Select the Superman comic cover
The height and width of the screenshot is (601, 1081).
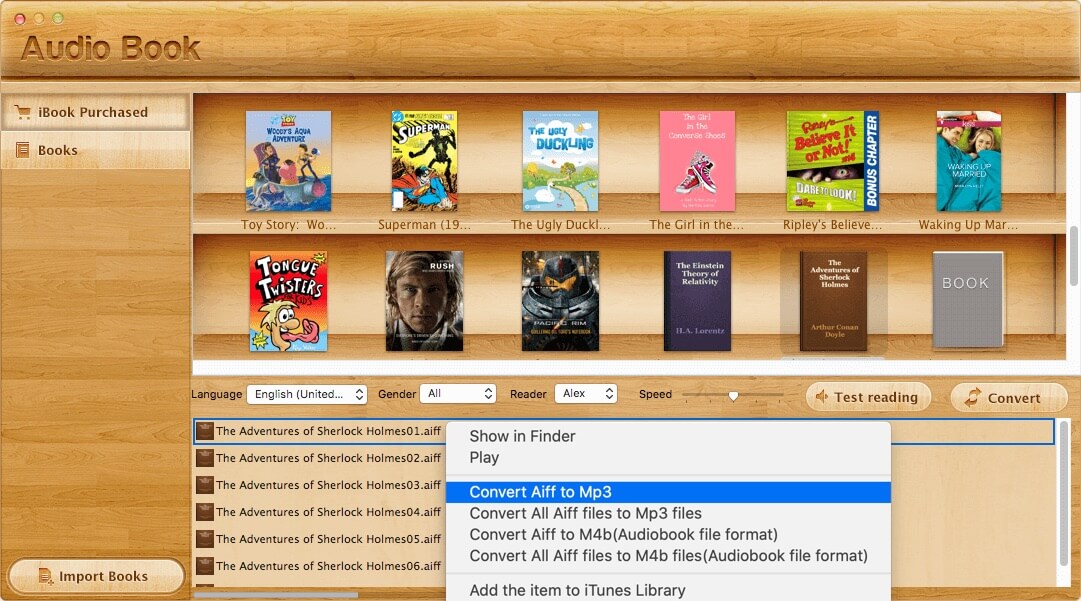pos(424,161)
